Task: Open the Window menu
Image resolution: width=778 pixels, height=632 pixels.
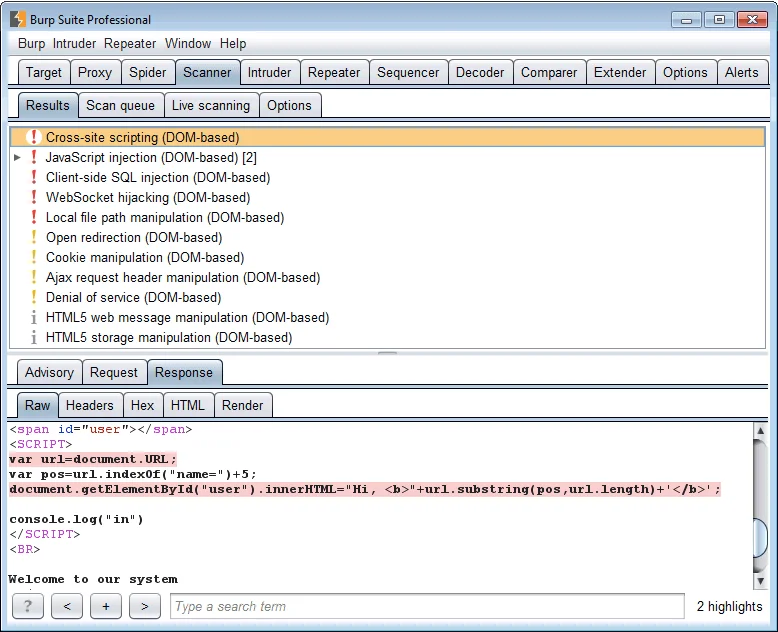Action: [x=188, y=44]
